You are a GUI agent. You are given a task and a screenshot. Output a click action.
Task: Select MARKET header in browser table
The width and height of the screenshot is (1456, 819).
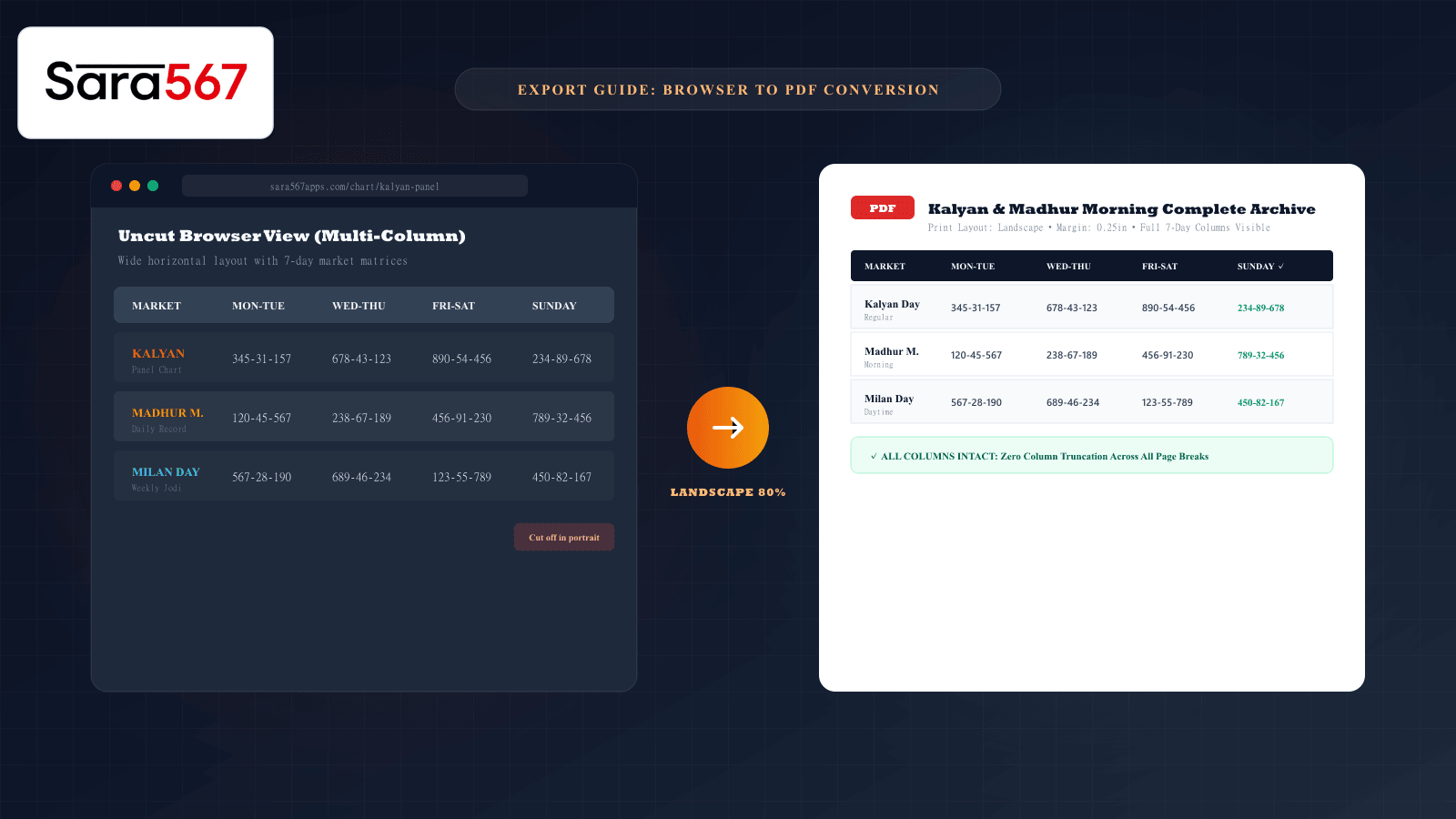pyautogui.click(x=157, y=306)
